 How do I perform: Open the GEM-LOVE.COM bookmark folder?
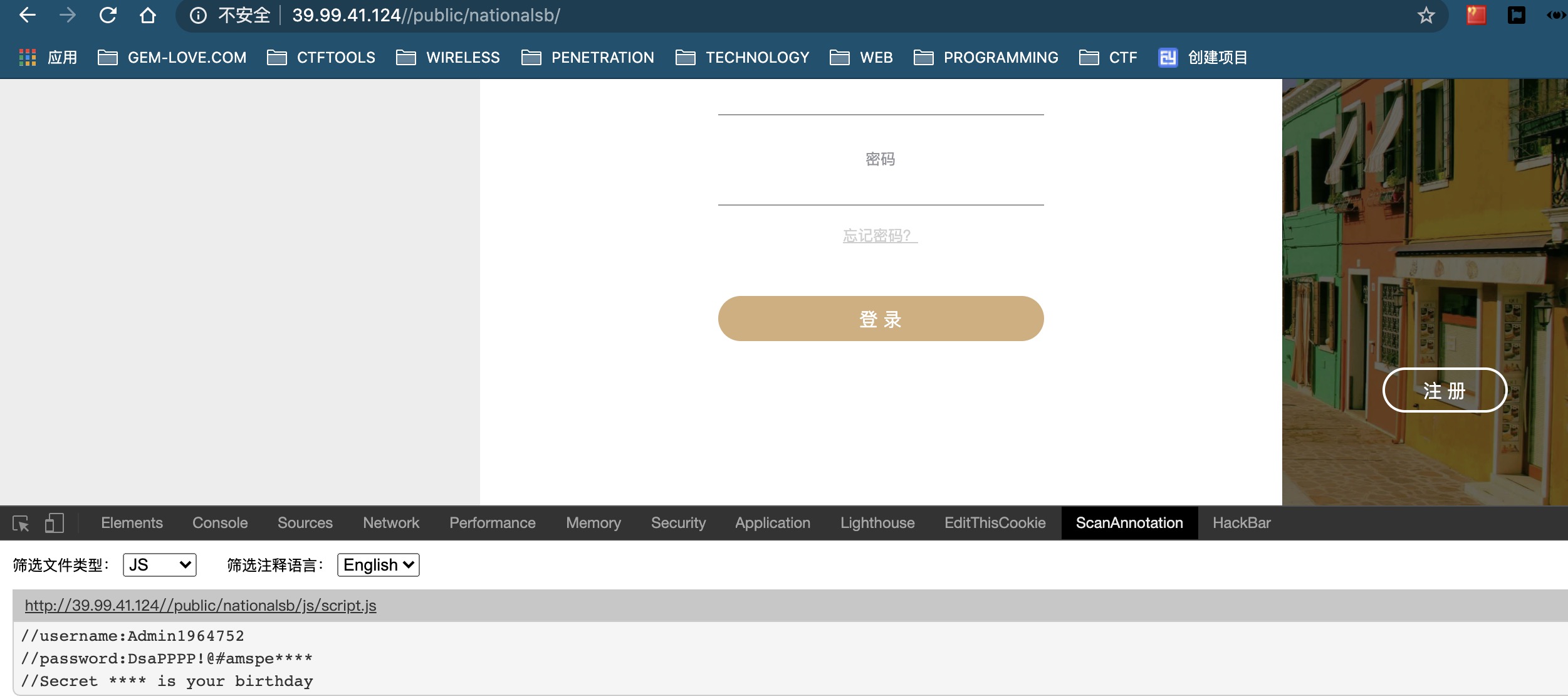(x=172, y=58)
